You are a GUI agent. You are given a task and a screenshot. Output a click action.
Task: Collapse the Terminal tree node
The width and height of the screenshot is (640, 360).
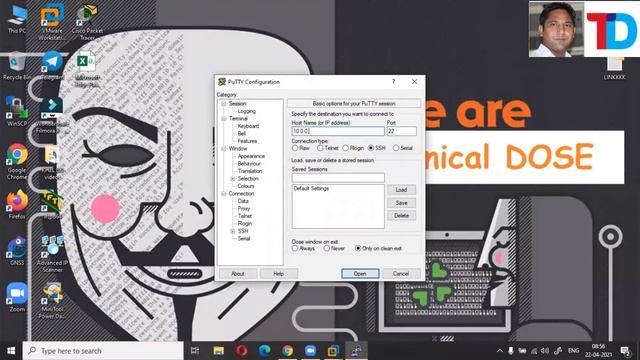tap(224, 119)
